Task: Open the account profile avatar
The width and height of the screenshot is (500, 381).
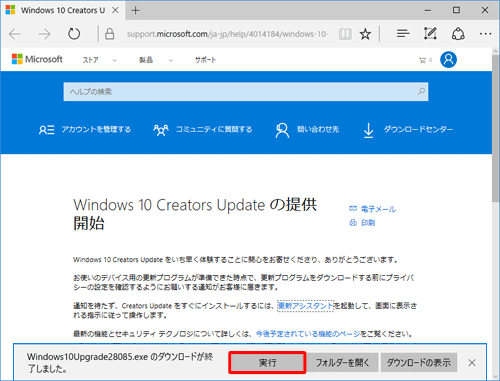Action: [x=448, y=60]
